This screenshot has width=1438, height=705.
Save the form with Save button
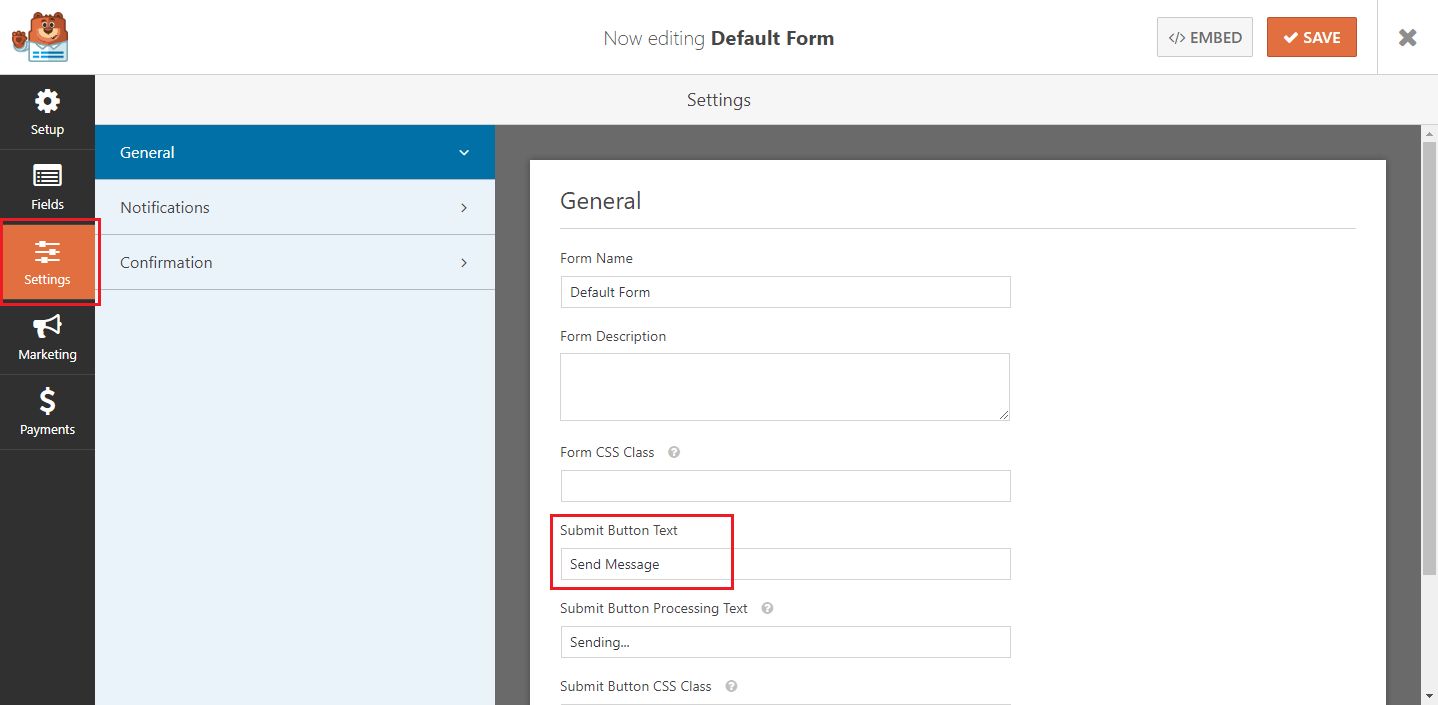point(1311,37)
